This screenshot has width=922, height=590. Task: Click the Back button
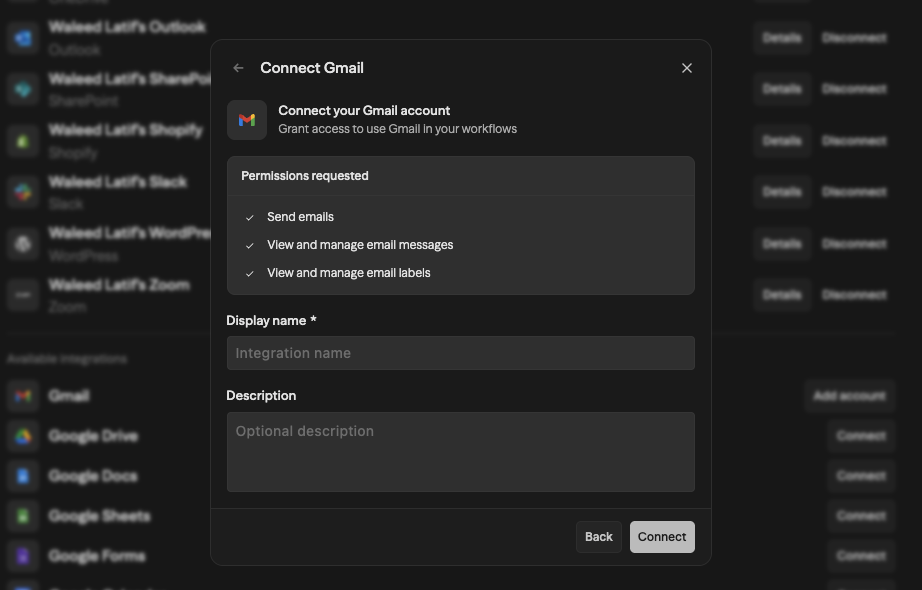(x=598, y=536)
